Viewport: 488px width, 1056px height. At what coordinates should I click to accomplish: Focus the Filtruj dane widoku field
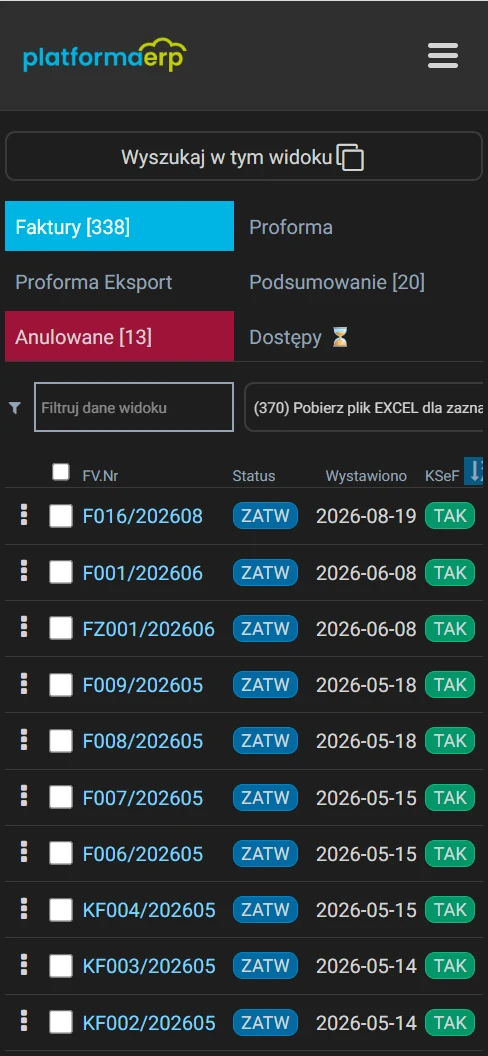click(134, 407)
